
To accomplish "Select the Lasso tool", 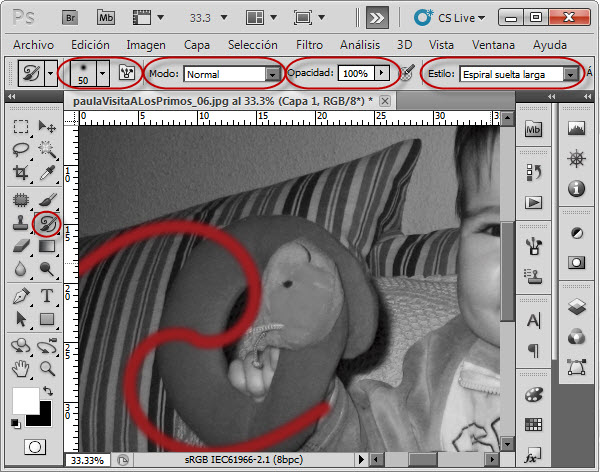I will [x=21, y=150].
